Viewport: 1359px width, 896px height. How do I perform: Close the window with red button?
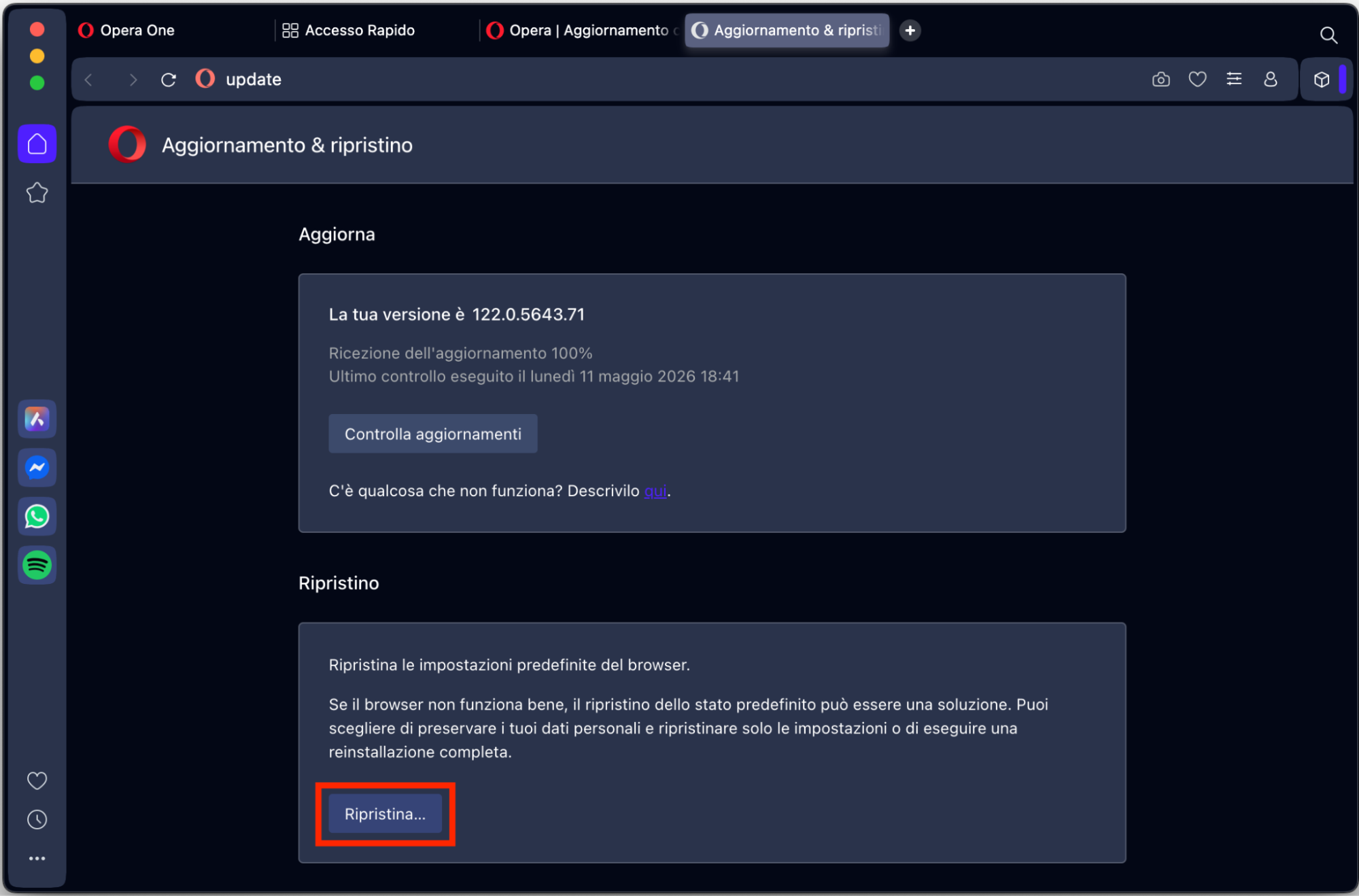37,29
